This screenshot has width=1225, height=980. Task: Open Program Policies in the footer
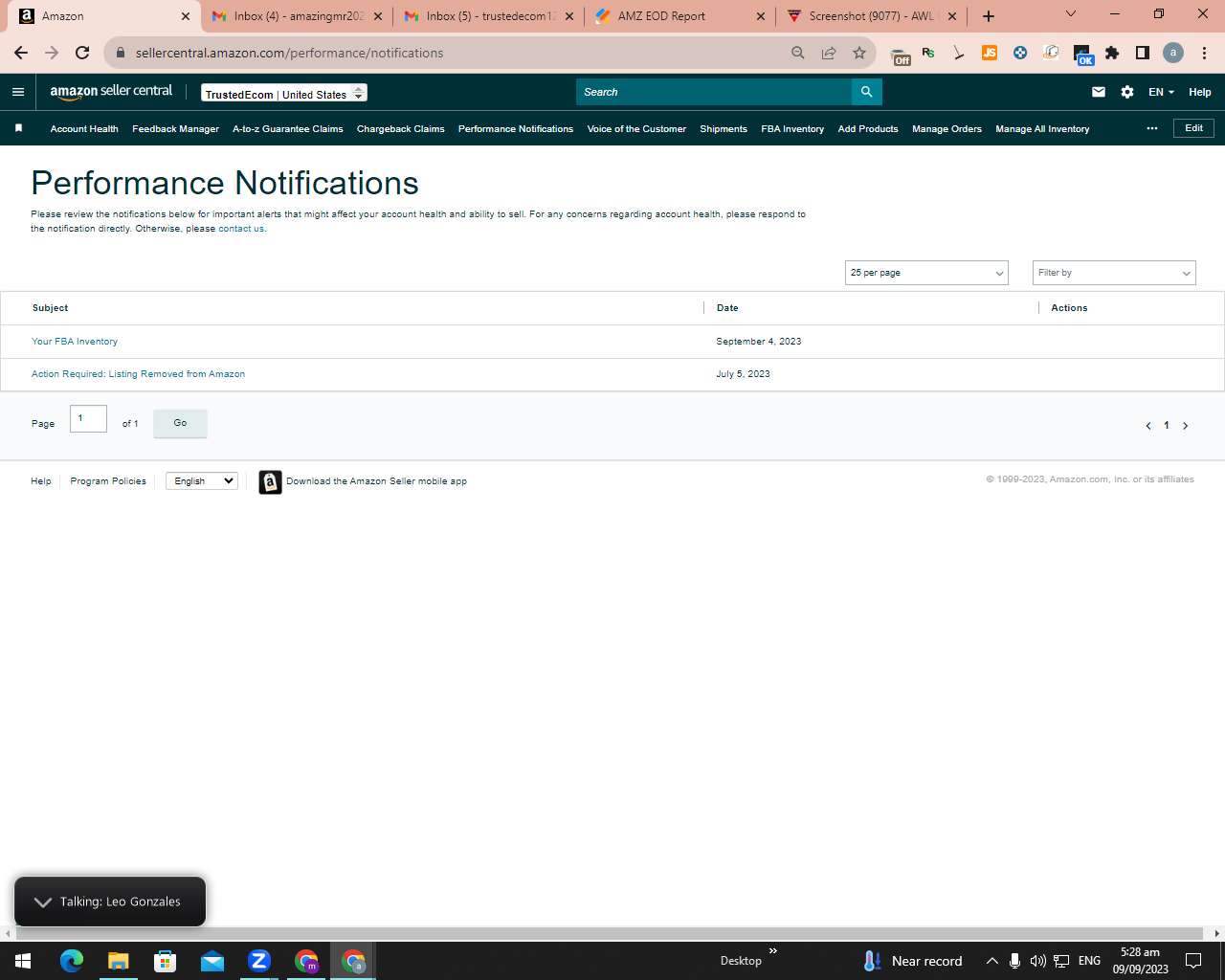108,481
